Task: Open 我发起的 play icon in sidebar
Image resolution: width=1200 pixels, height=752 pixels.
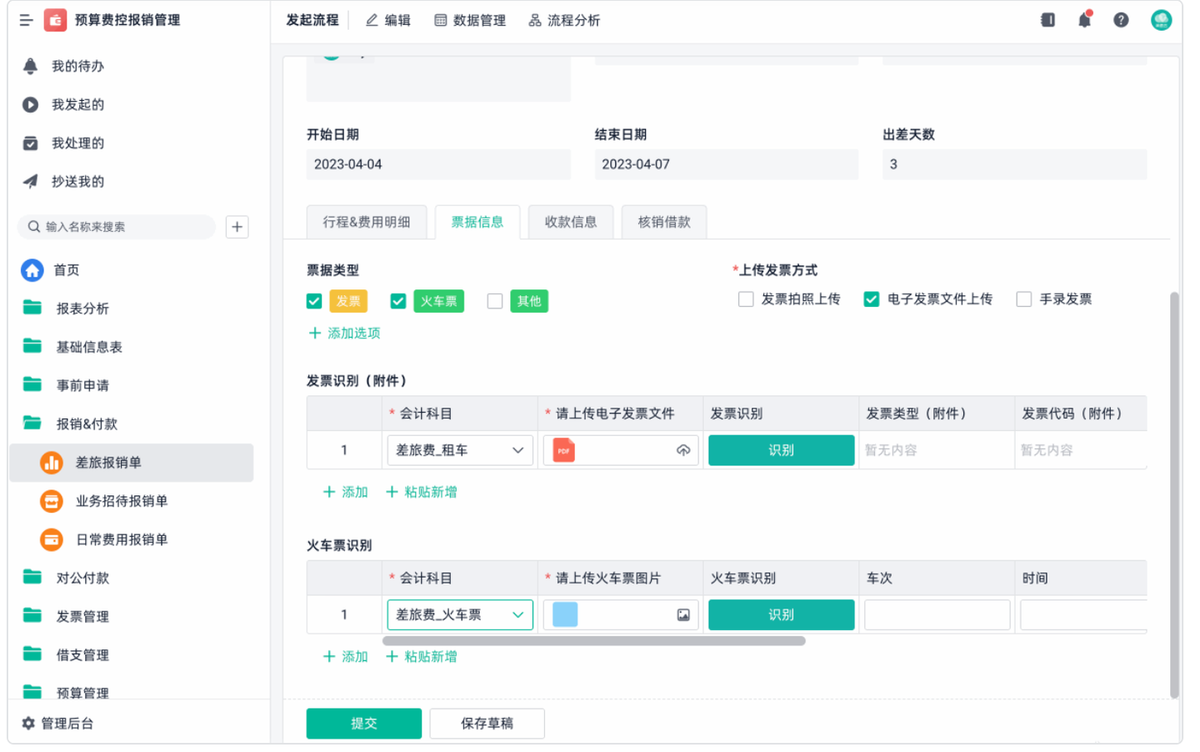Action: [31, 105]
